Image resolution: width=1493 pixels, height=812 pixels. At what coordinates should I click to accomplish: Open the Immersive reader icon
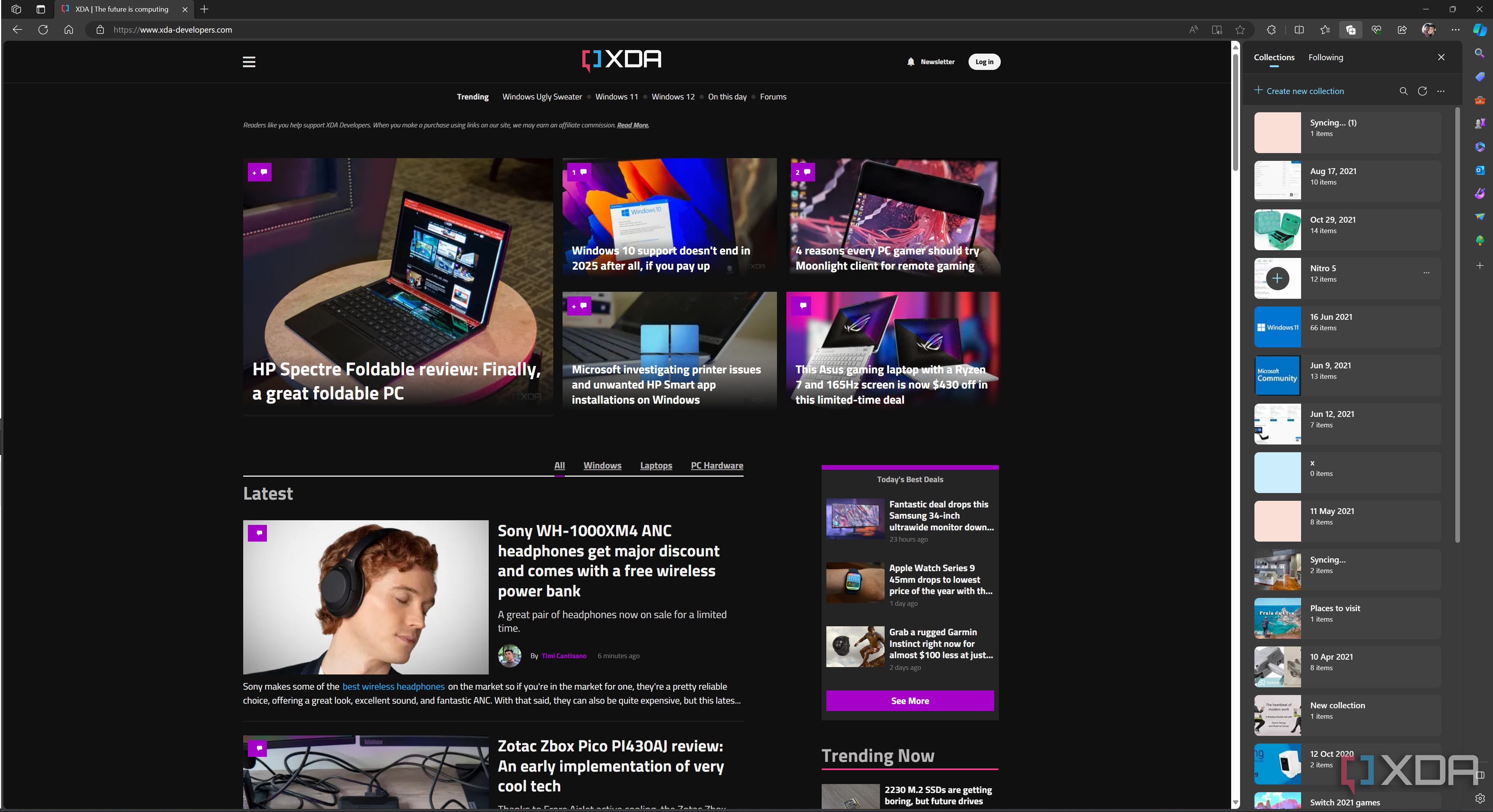1216,30
